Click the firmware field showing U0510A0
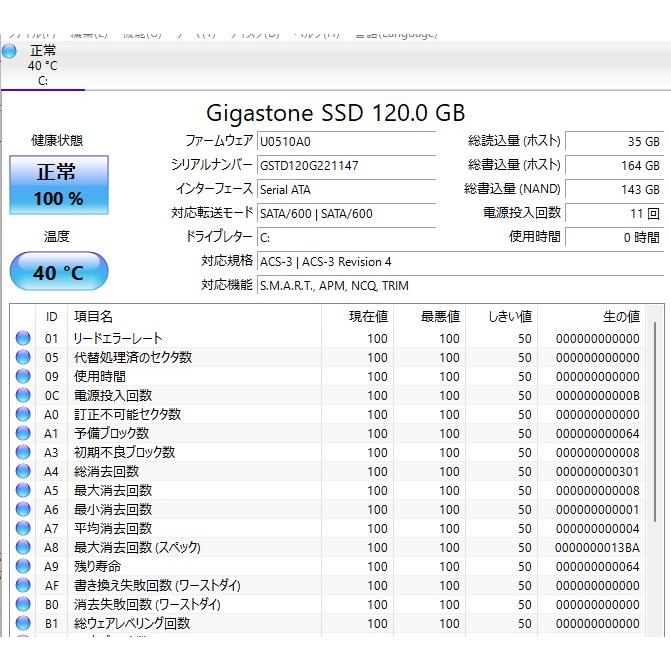Image resolution: width=671 pixels, height=671 pixels. point(345,141)
